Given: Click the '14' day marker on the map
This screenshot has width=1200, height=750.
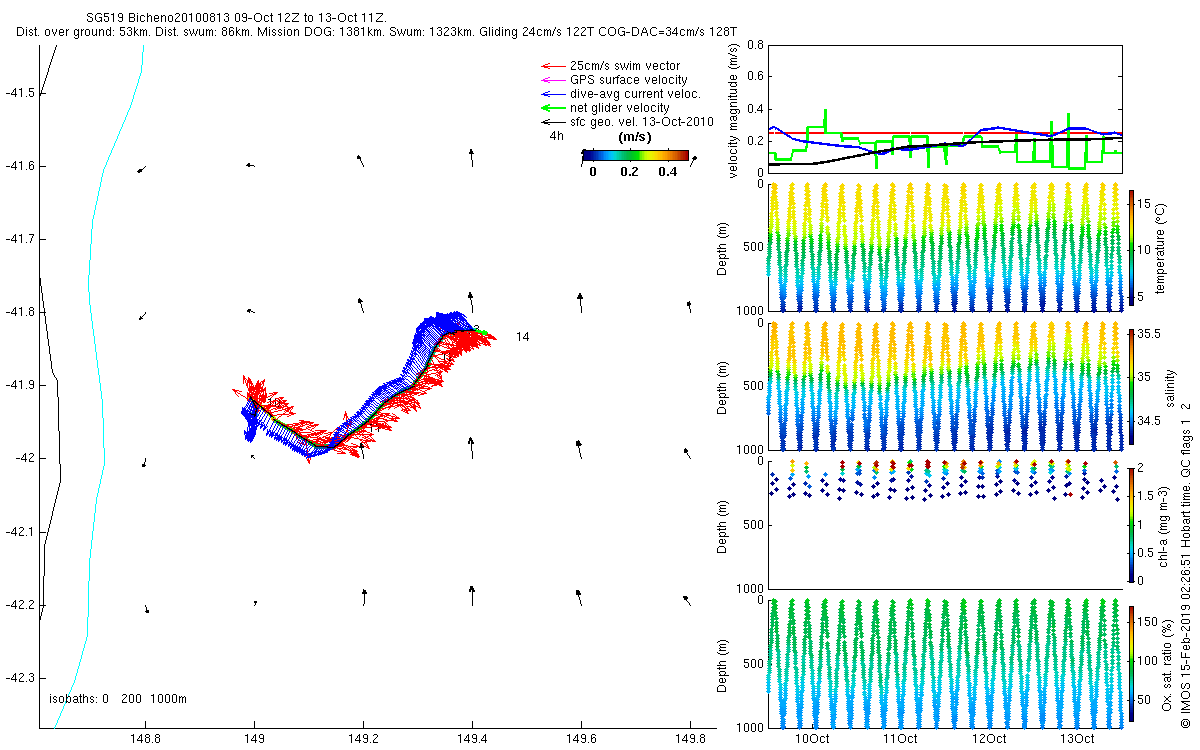Looking at the screenshot, I should pyautogui.click(x=522, y=337).
